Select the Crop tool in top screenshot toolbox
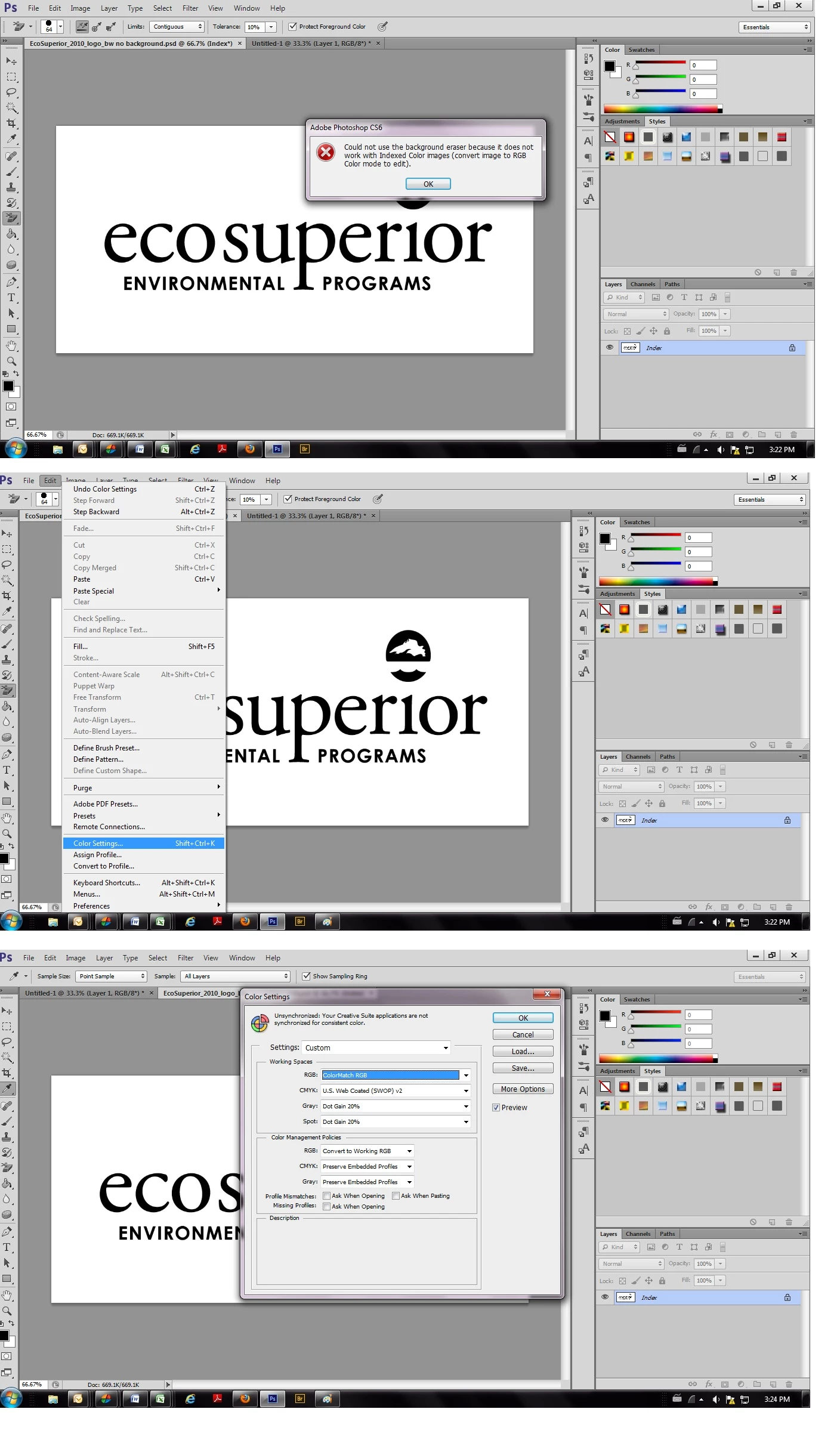840x1446 pixels. point(11,123)
